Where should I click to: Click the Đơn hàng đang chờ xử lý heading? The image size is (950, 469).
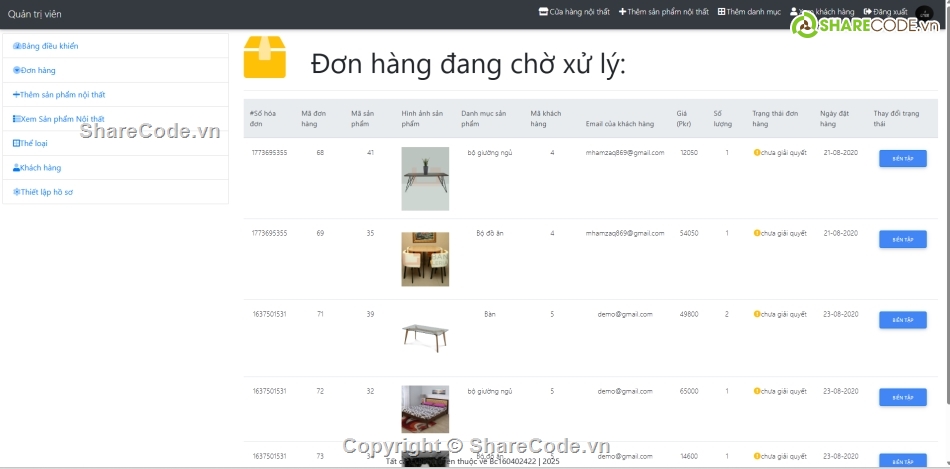click(x=468, y=63)
